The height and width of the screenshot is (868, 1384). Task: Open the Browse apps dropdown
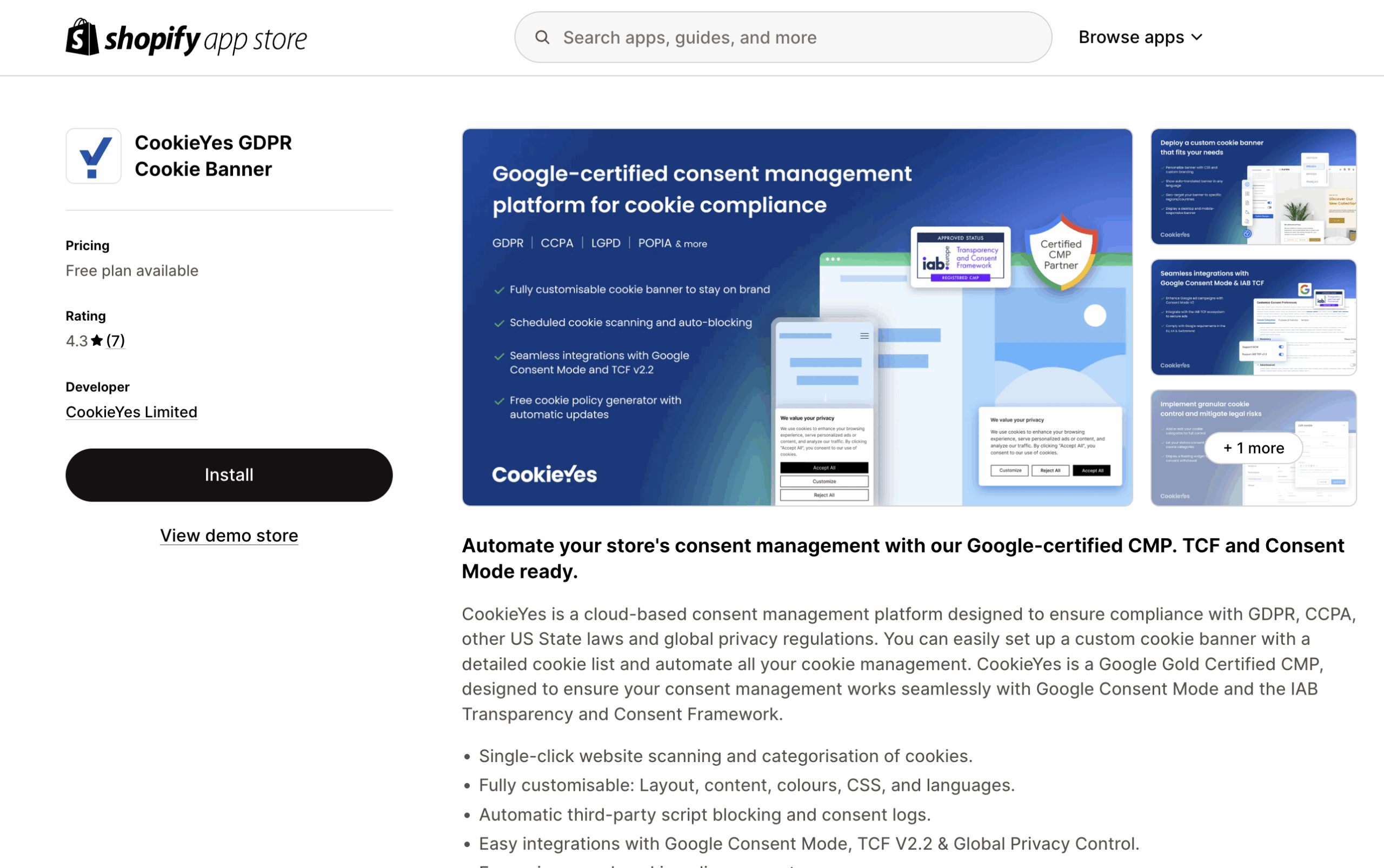pos(1140,37)
